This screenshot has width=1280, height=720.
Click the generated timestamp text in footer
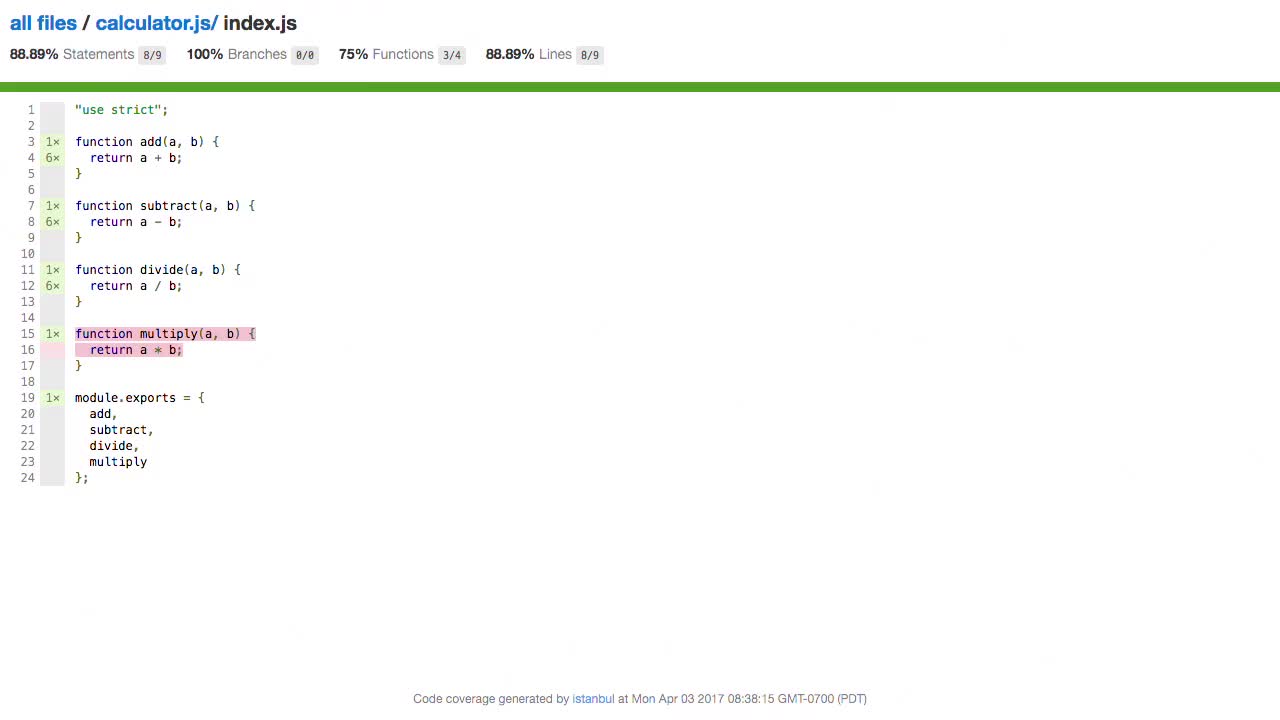740,698
